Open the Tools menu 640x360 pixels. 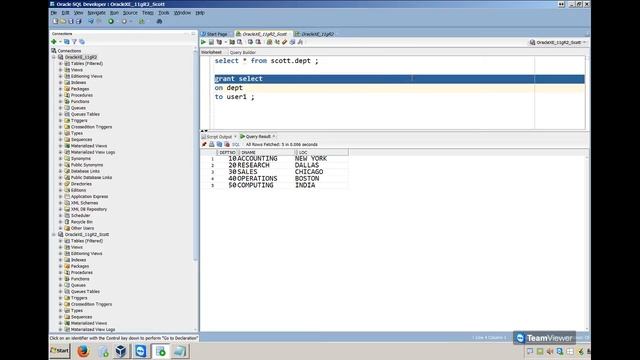tap(164, 13)
